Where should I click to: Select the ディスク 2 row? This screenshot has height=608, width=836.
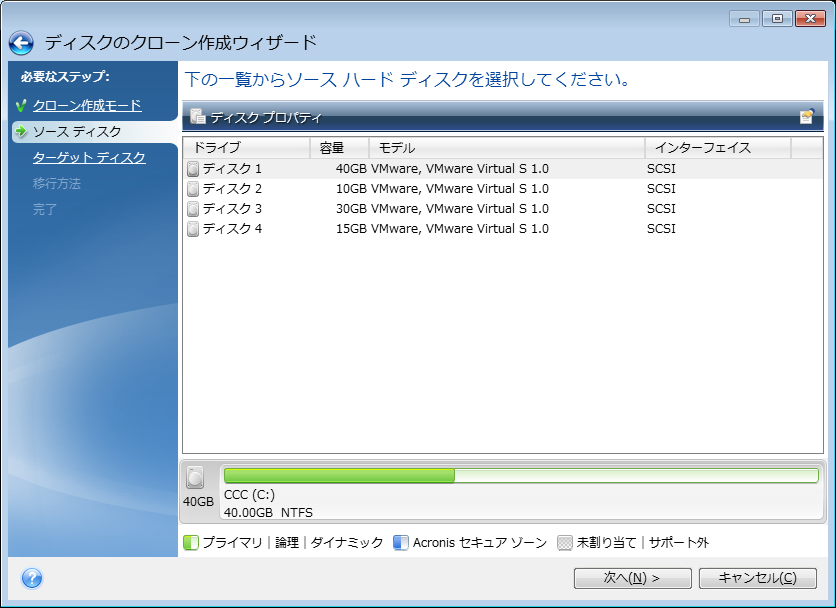(503, 189)
